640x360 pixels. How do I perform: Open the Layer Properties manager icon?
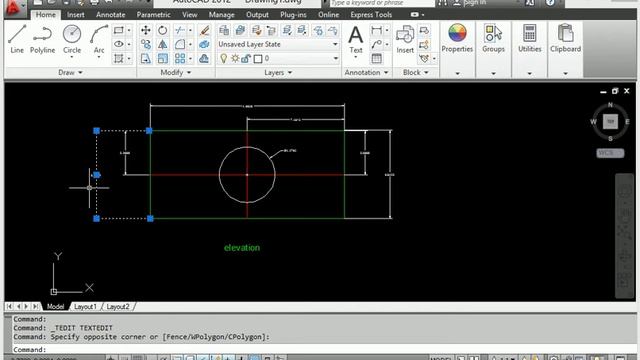(x=224, y=30)
